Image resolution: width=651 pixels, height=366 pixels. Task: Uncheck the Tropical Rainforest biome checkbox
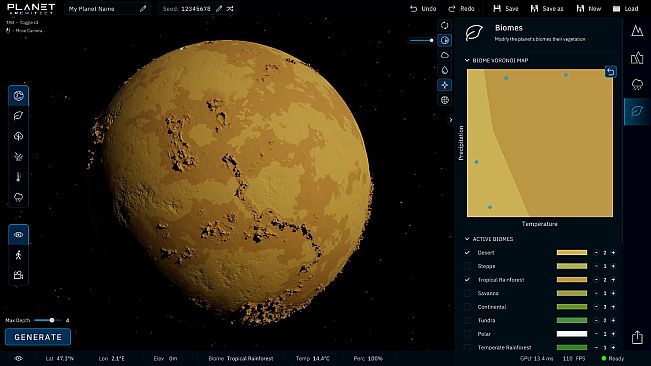467,280
